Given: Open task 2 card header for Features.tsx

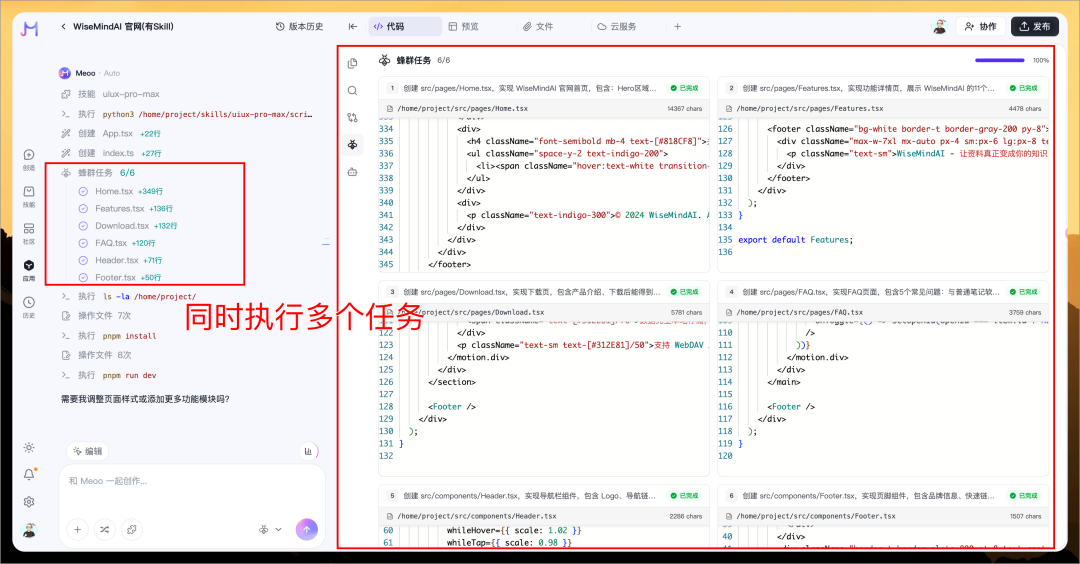Looking at the screenshot, I should tap(883, 88).
